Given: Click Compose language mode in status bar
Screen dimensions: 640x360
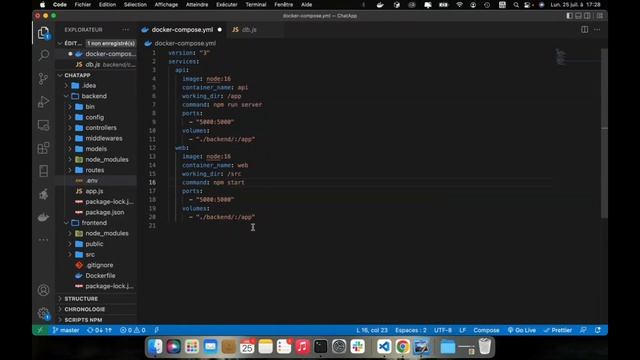Looking at the screenshot, I should point(486,330).
